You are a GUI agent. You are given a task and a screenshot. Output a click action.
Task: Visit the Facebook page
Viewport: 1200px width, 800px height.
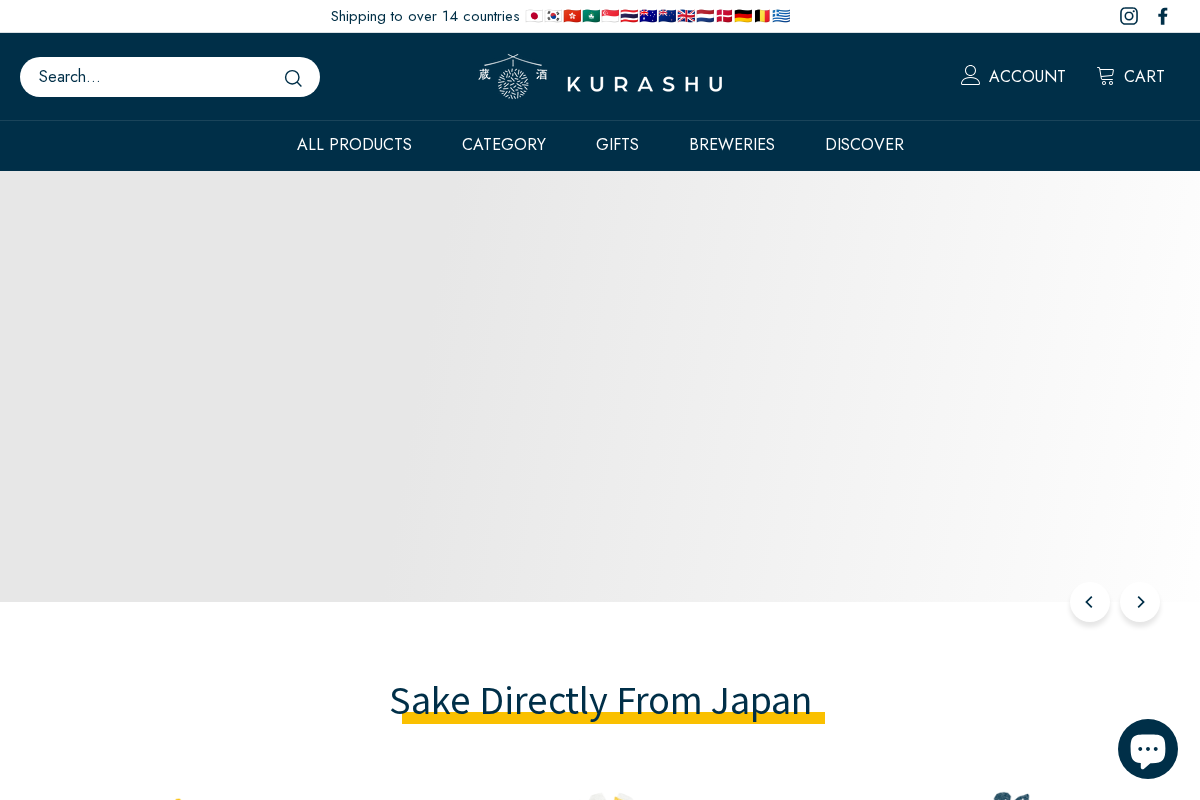[x=1163, y=16]
